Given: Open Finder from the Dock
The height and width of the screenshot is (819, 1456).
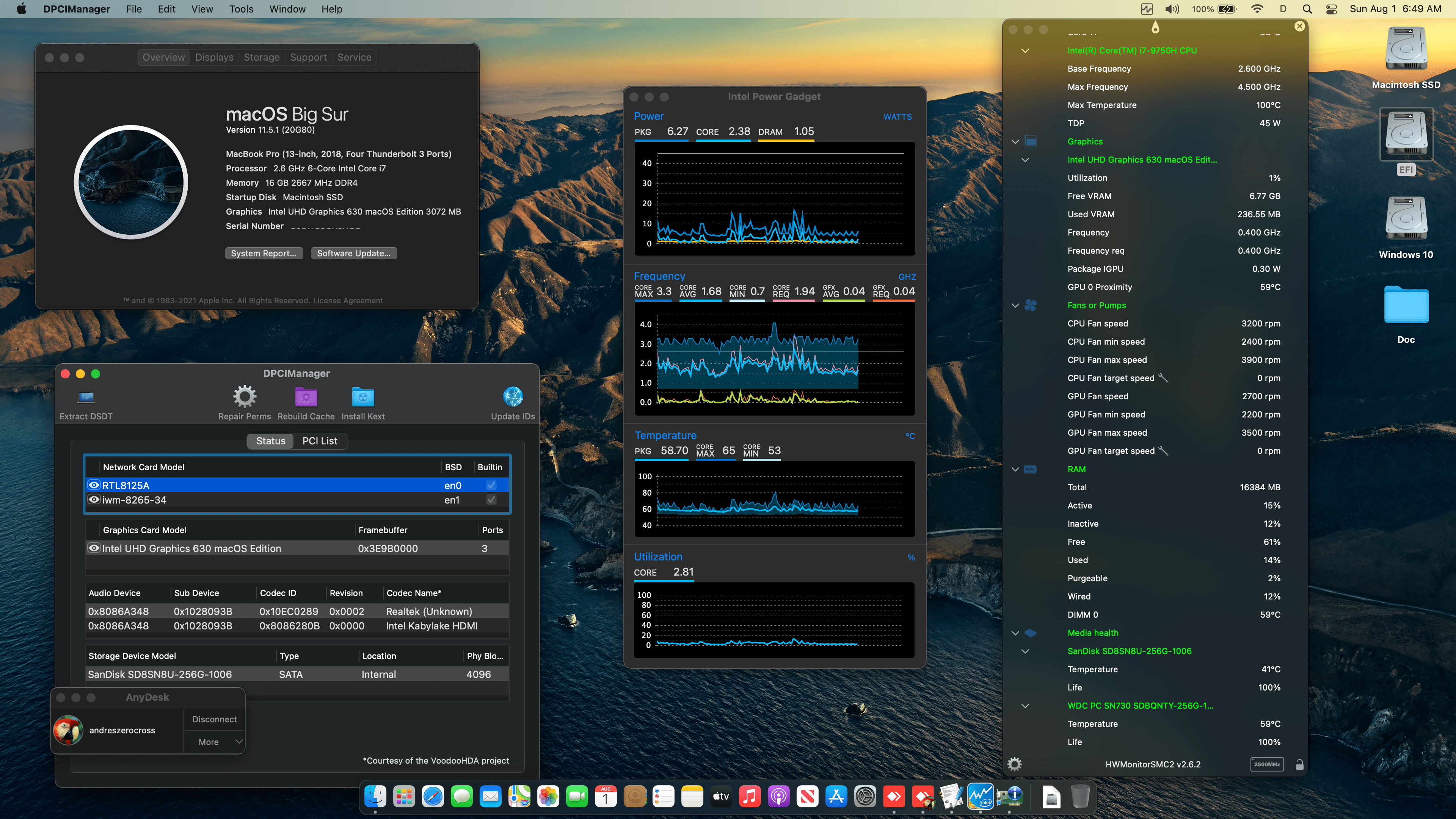Looking at the screenshot, I should [x=375, y=796].
